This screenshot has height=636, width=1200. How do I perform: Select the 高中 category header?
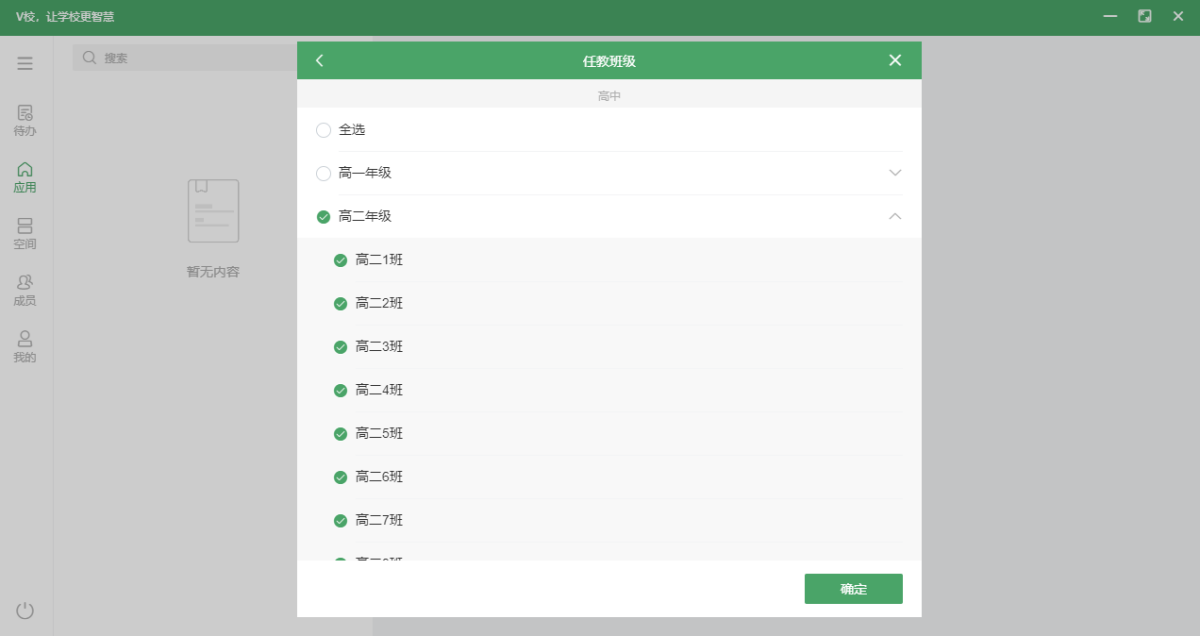[x=608, y=93]
